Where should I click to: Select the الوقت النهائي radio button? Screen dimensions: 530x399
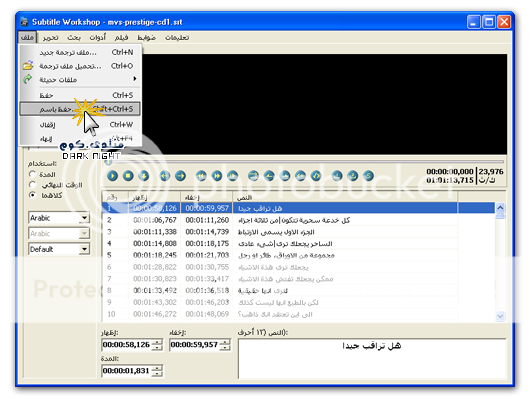[32, 185]
